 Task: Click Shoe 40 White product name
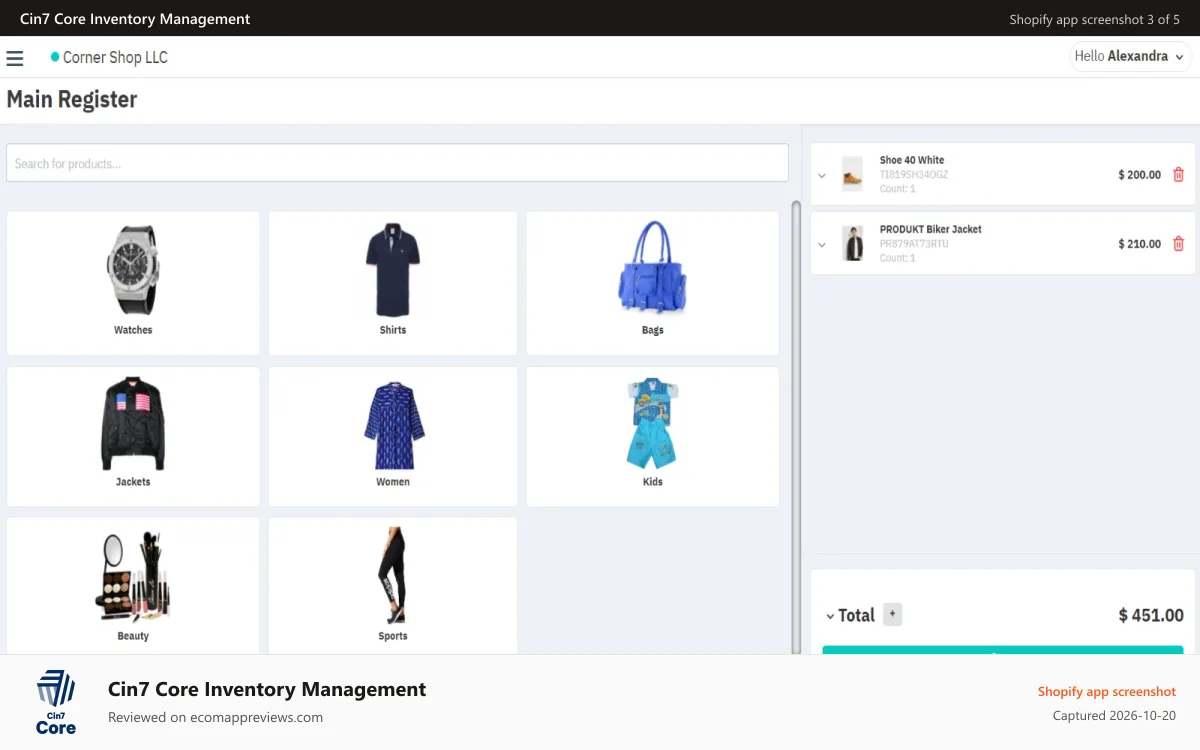(x=912, y=160)
